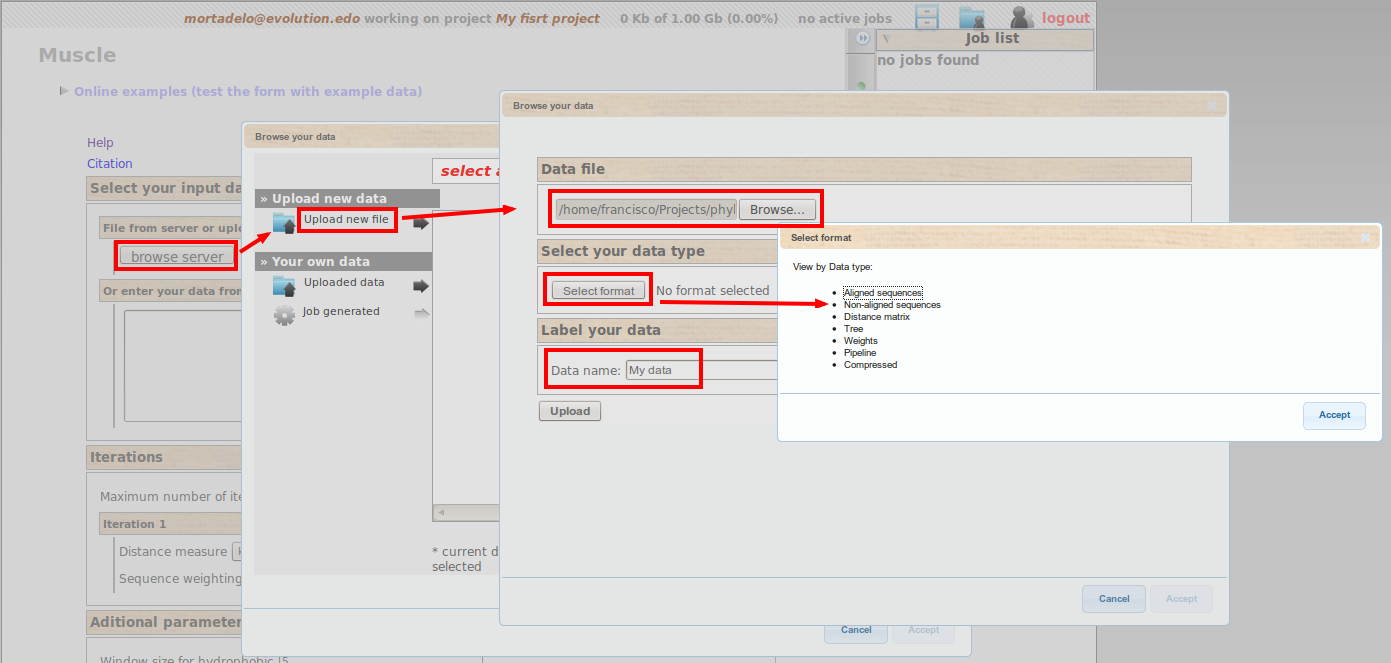
Task: Click the user accounts silhouette icon
Action: pos(1021,17)
